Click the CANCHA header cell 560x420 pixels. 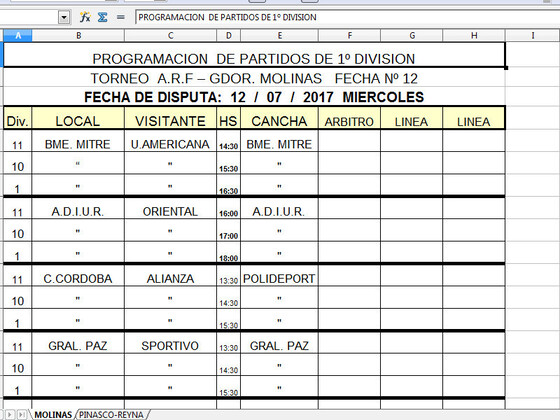(280, 118)
